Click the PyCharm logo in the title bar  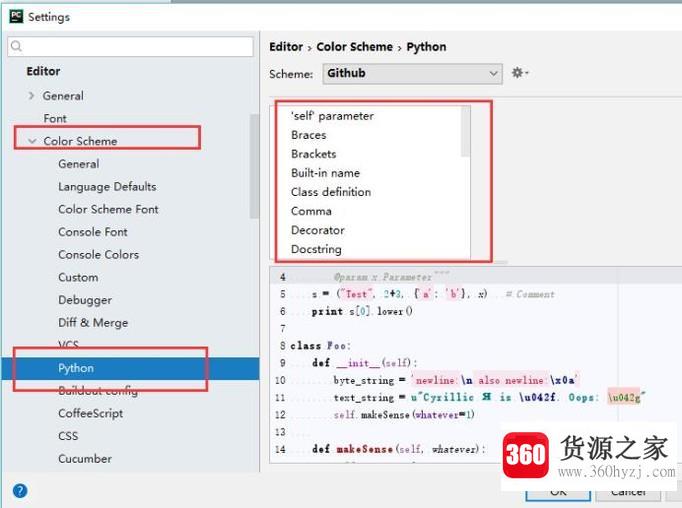pyautogui.click(x=16, y=17)
